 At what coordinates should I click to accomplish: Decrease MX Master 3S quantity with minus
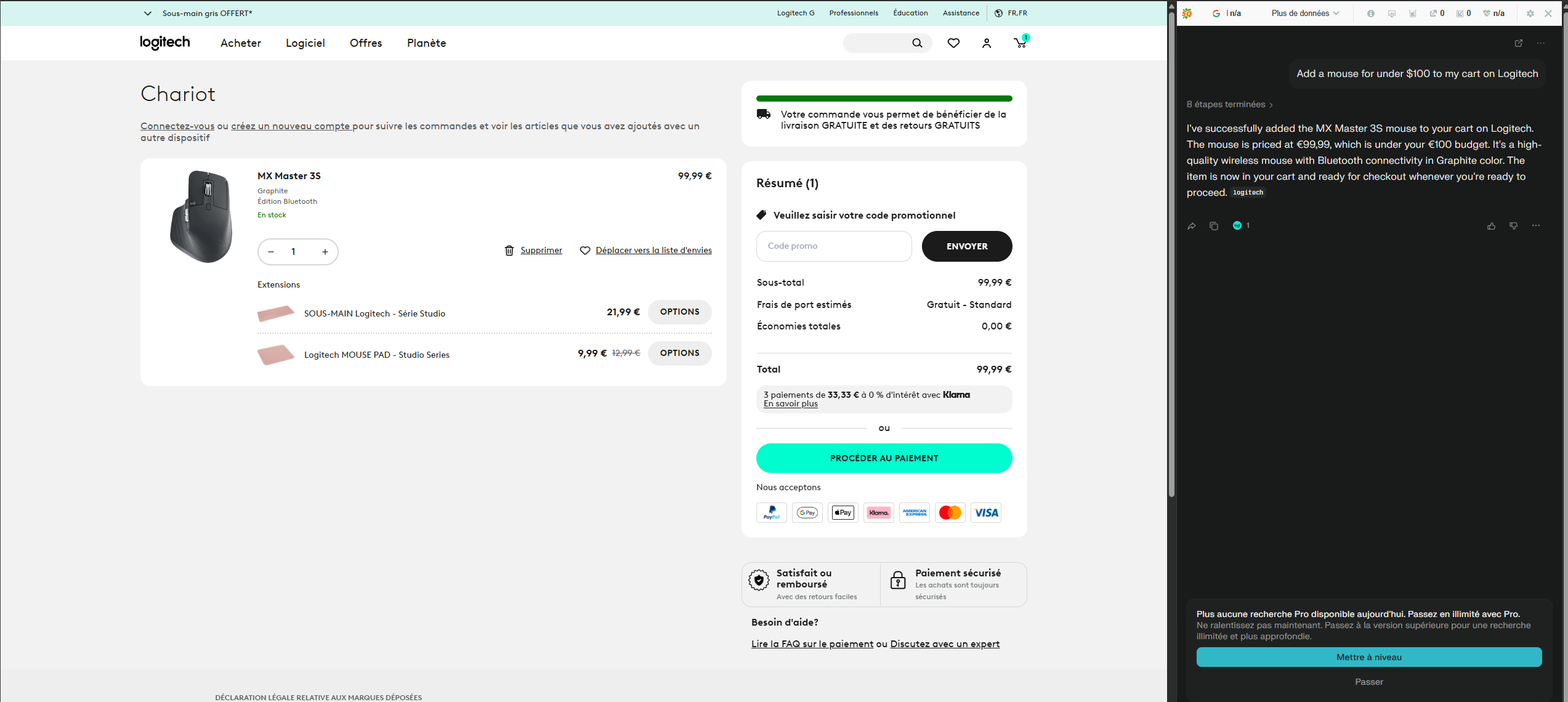pos(271,252)
